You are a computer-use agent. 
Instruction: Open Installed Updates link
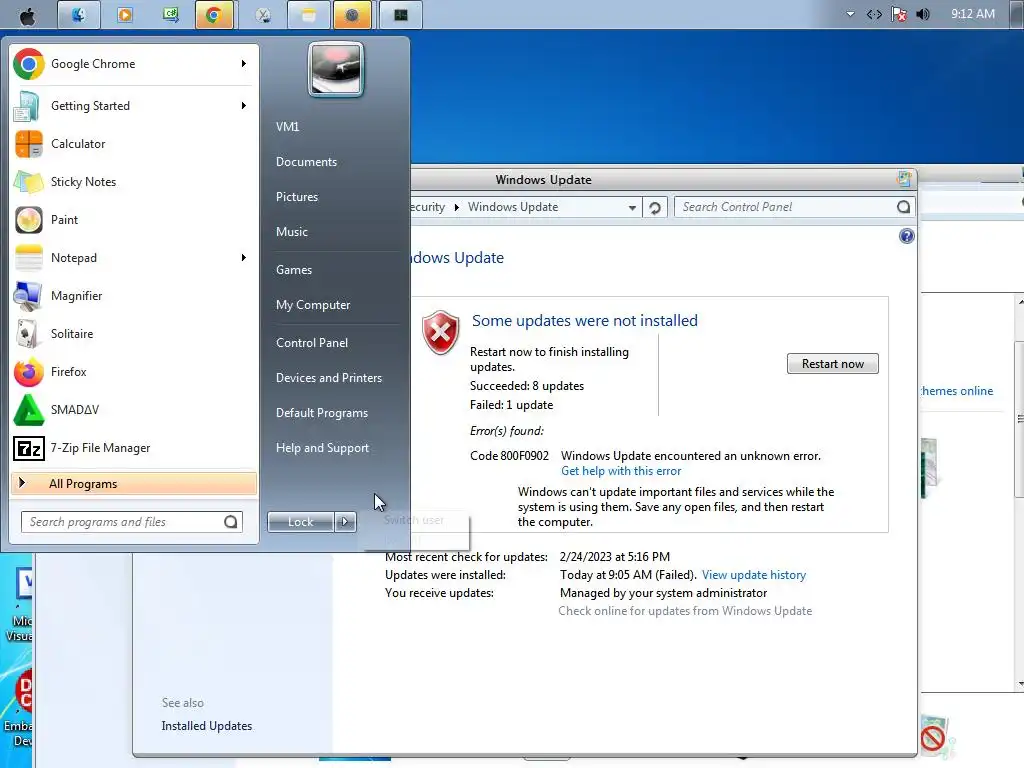click(x=206, y=726)
